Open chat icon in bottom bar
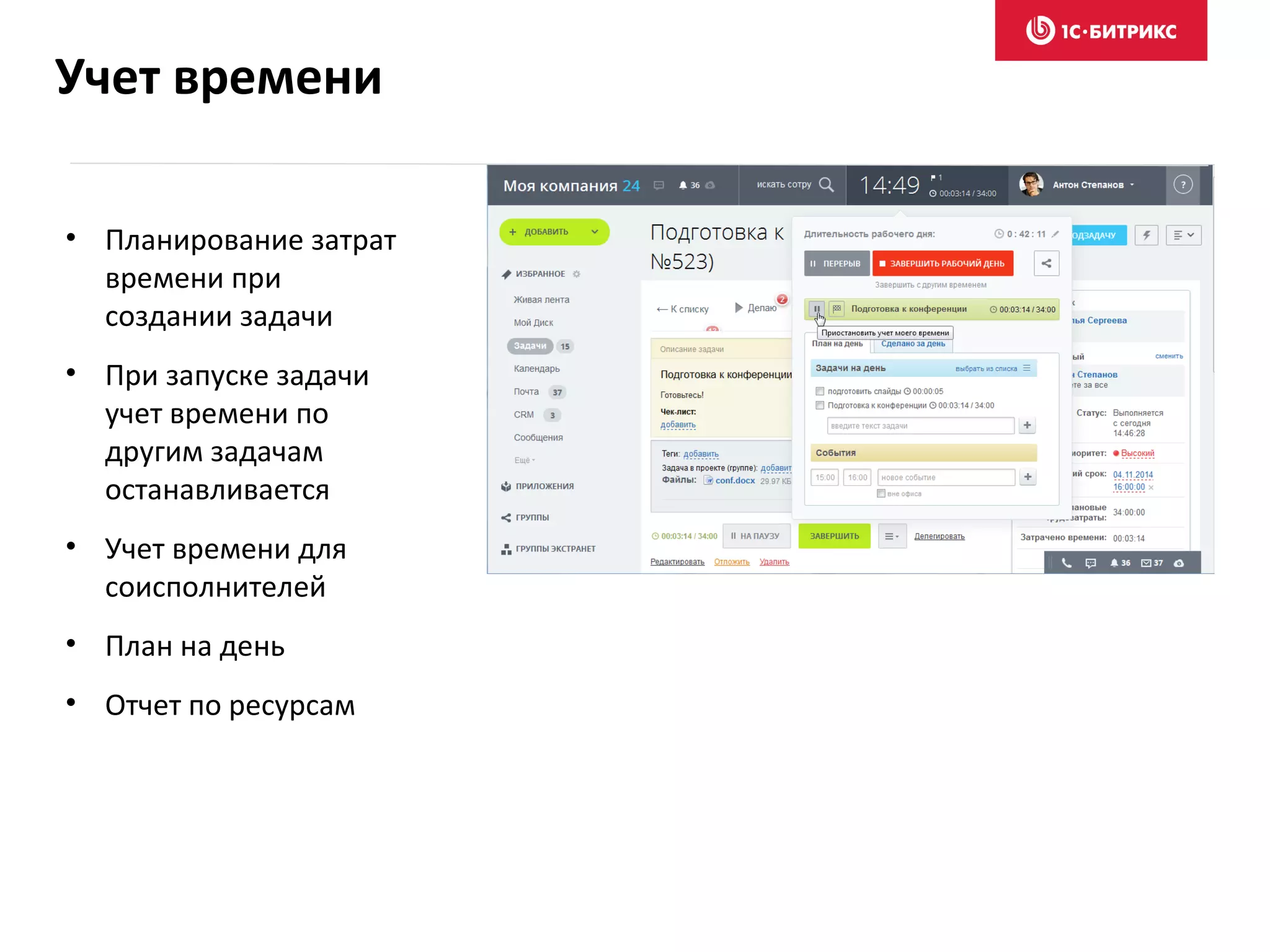Viewport: 1270px width, 952px height. tap(1091, 563)
